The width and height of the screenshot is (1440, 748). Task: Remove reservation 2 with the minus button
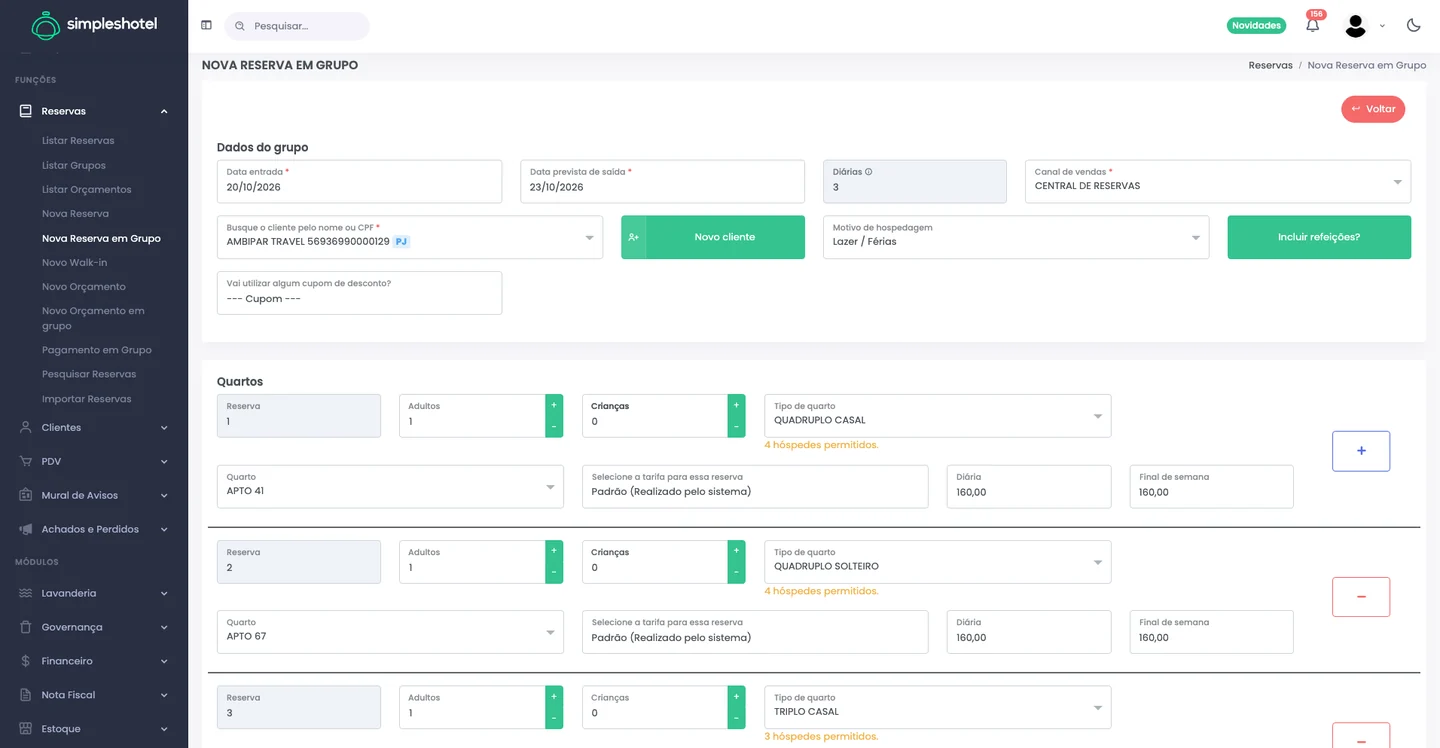[x=1361, y=597]
